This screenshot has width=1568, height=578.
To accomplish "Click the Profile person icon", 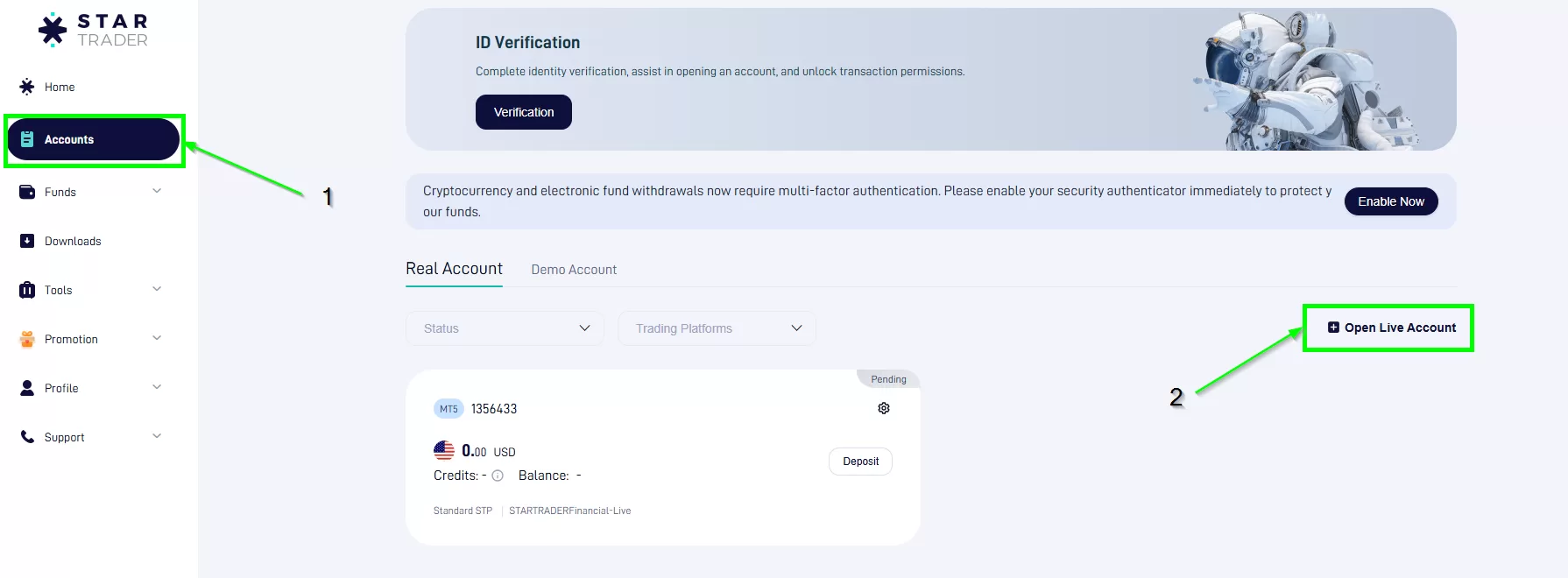I will [27, 388].
